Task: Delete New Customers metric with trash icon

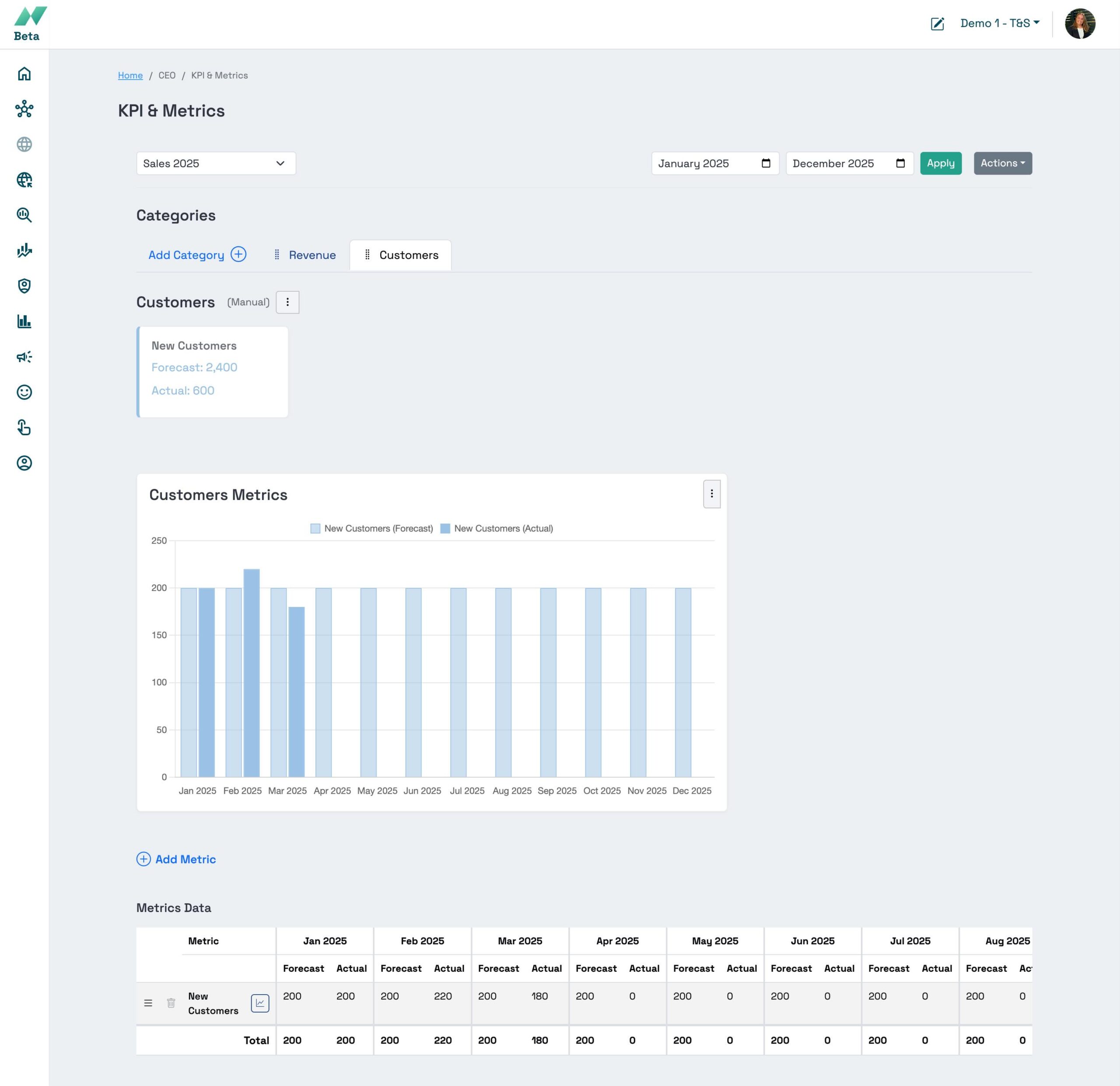Action: click(171, 1002)
